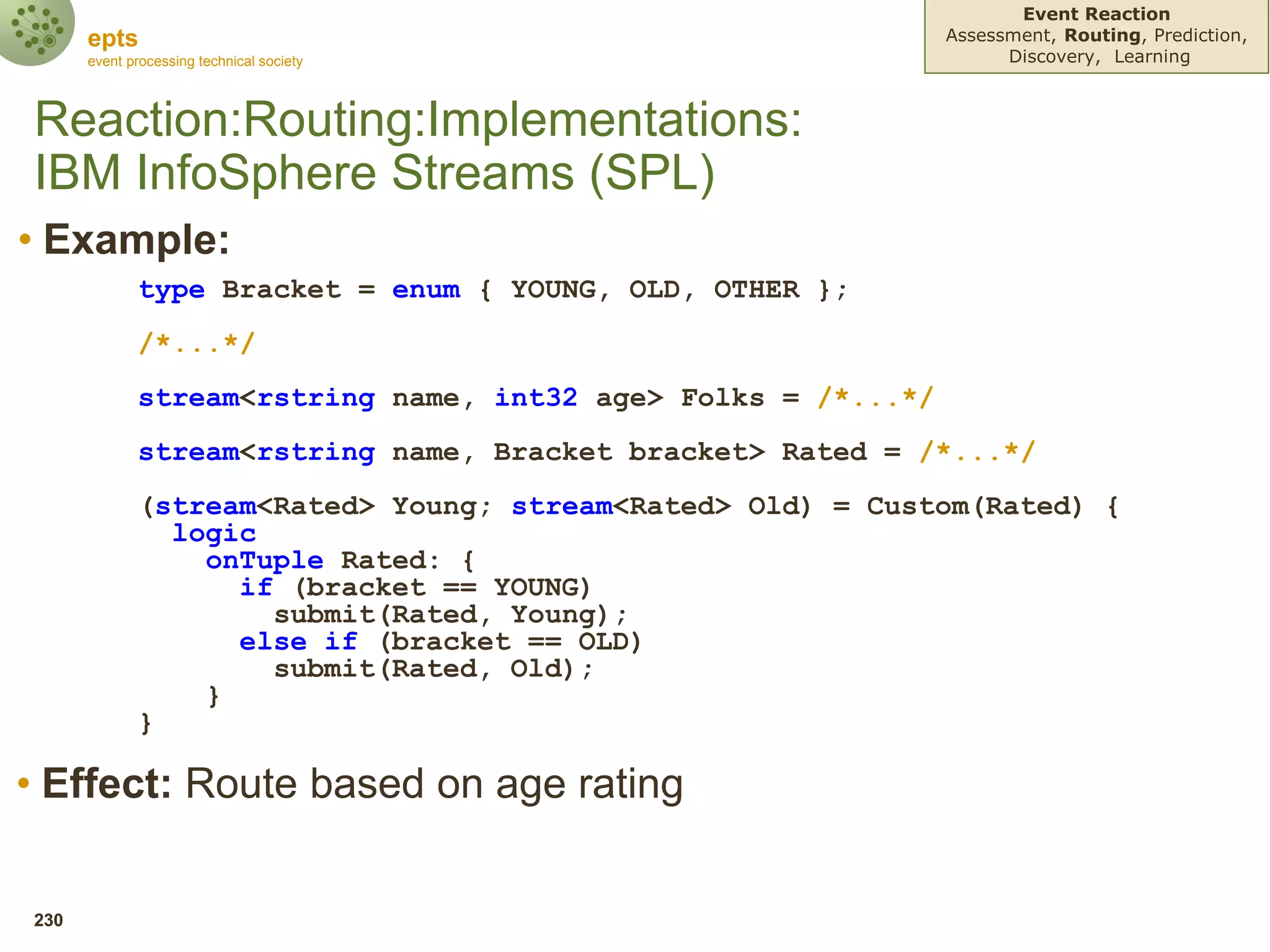
Task: Click the 'onTuple' keyword in code
Action: [264, 560]
